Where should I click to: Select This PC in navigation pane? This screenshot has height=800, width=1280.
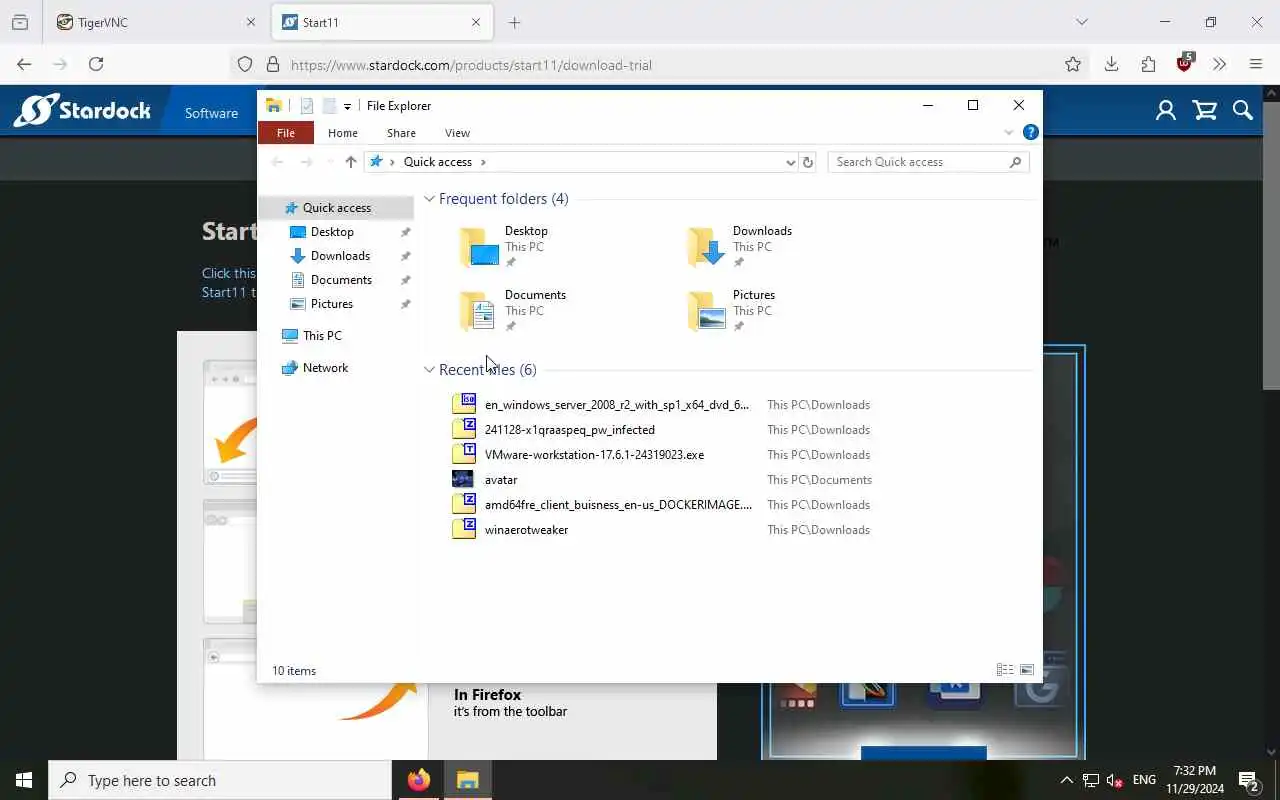coord(322,336)
